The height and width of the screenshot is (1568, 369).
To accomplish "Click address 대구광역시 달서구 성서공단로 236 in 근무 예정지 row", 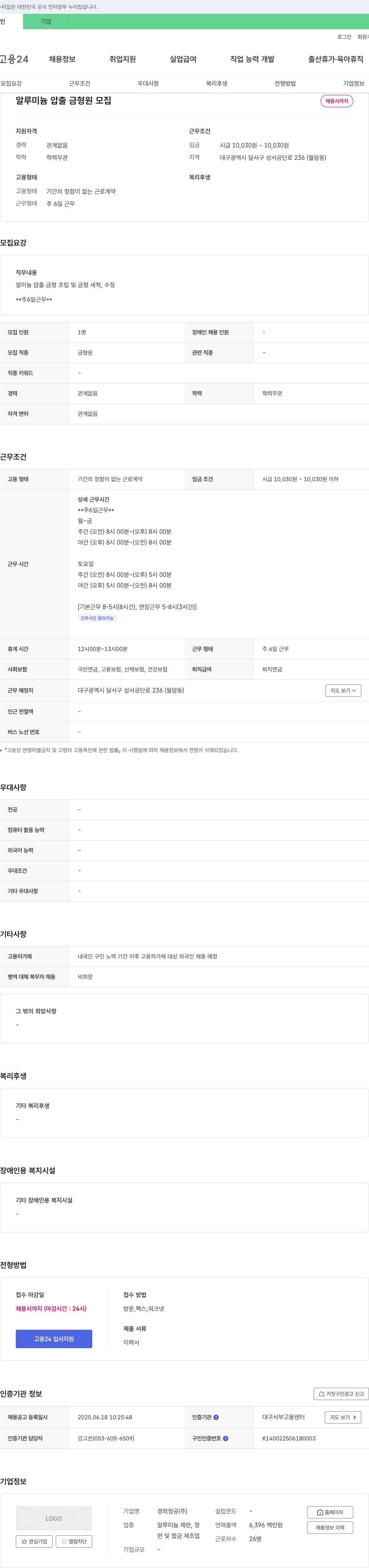I will (x=131, y=690).
